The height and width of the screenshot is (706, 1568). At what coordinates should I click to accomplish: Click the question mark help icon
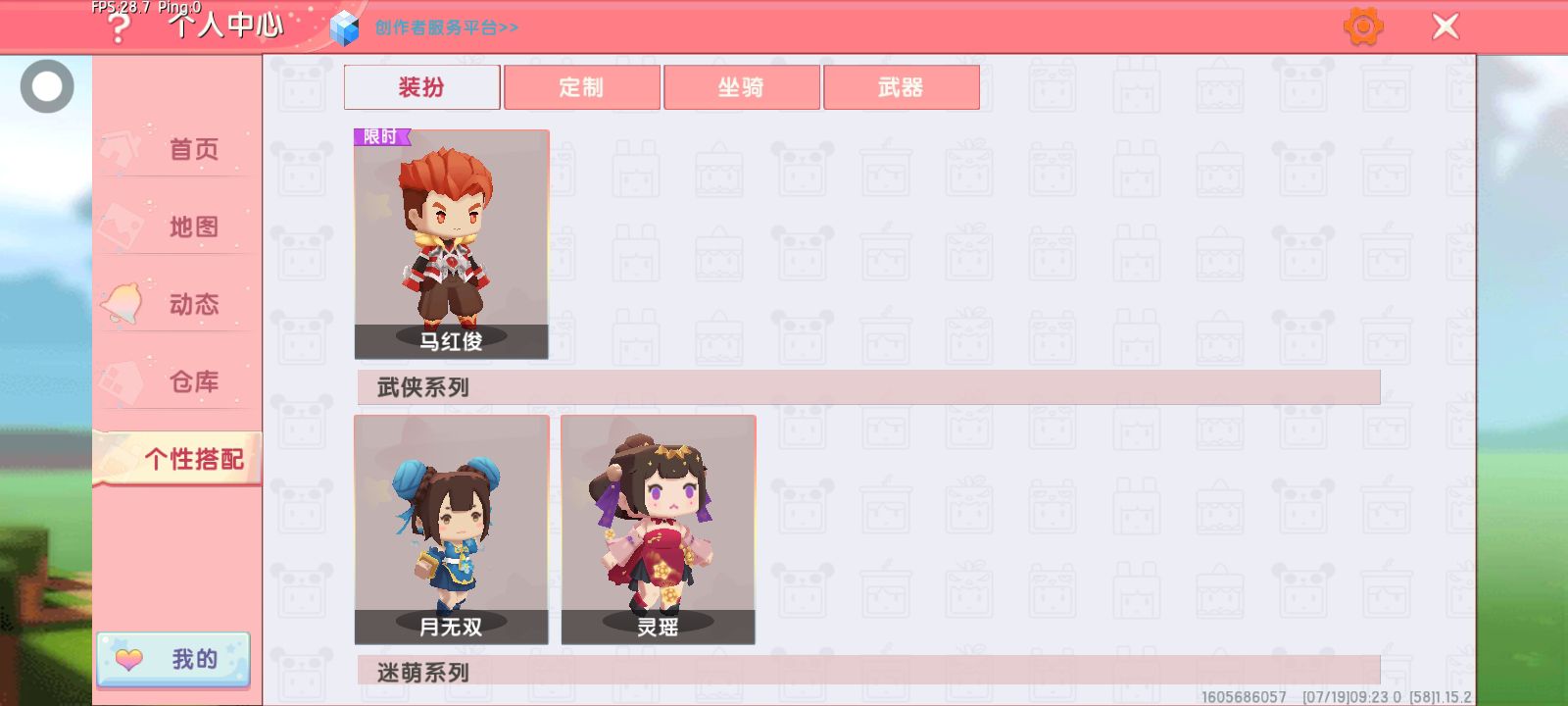[118, 27]
